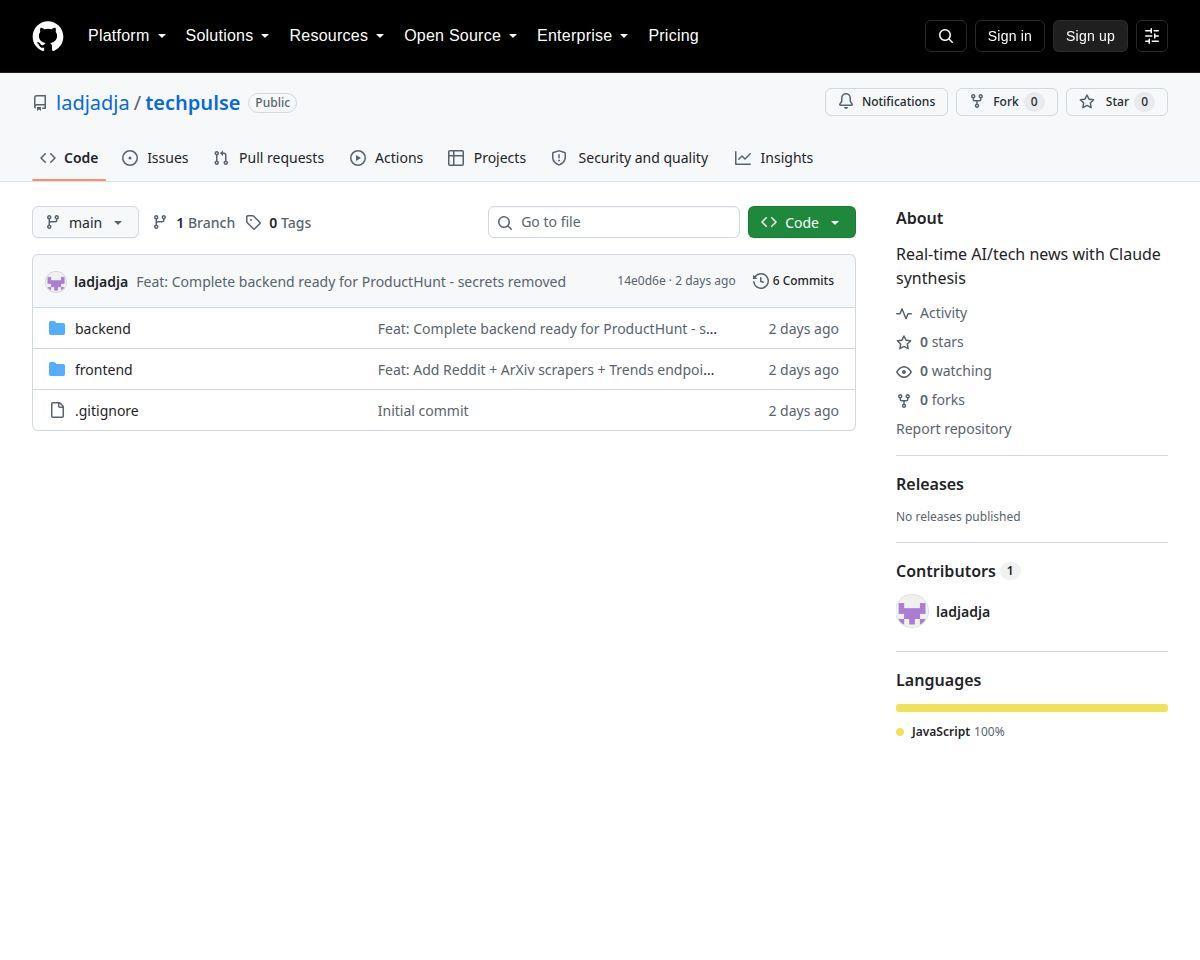
Task: Open the backend folder icon
Action: pyautogui.click(x=57, y=329)
